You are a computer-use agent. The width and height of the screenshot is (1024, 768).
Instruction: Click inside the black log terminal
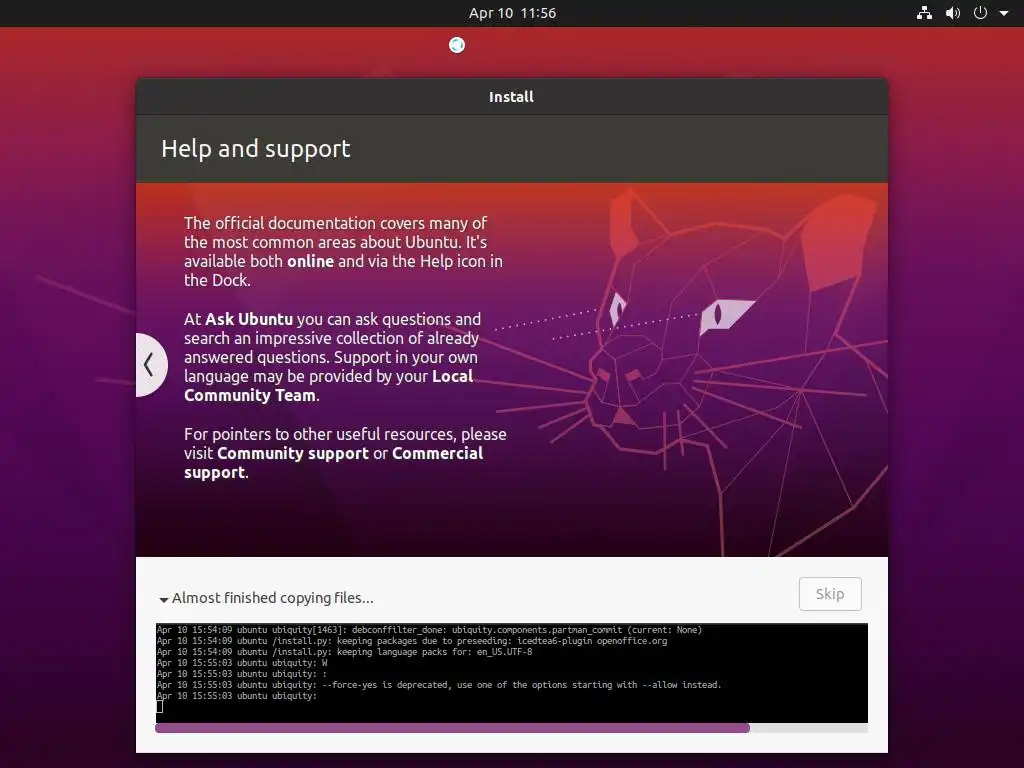click(511, 673)
